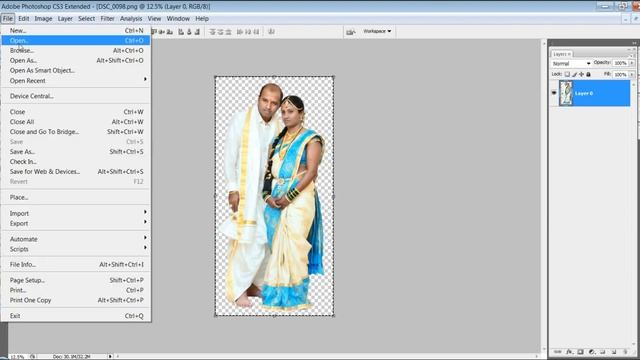Select the Layer 0 name text
This screenshot has height=360, width=640.
[x=584, y=93]
